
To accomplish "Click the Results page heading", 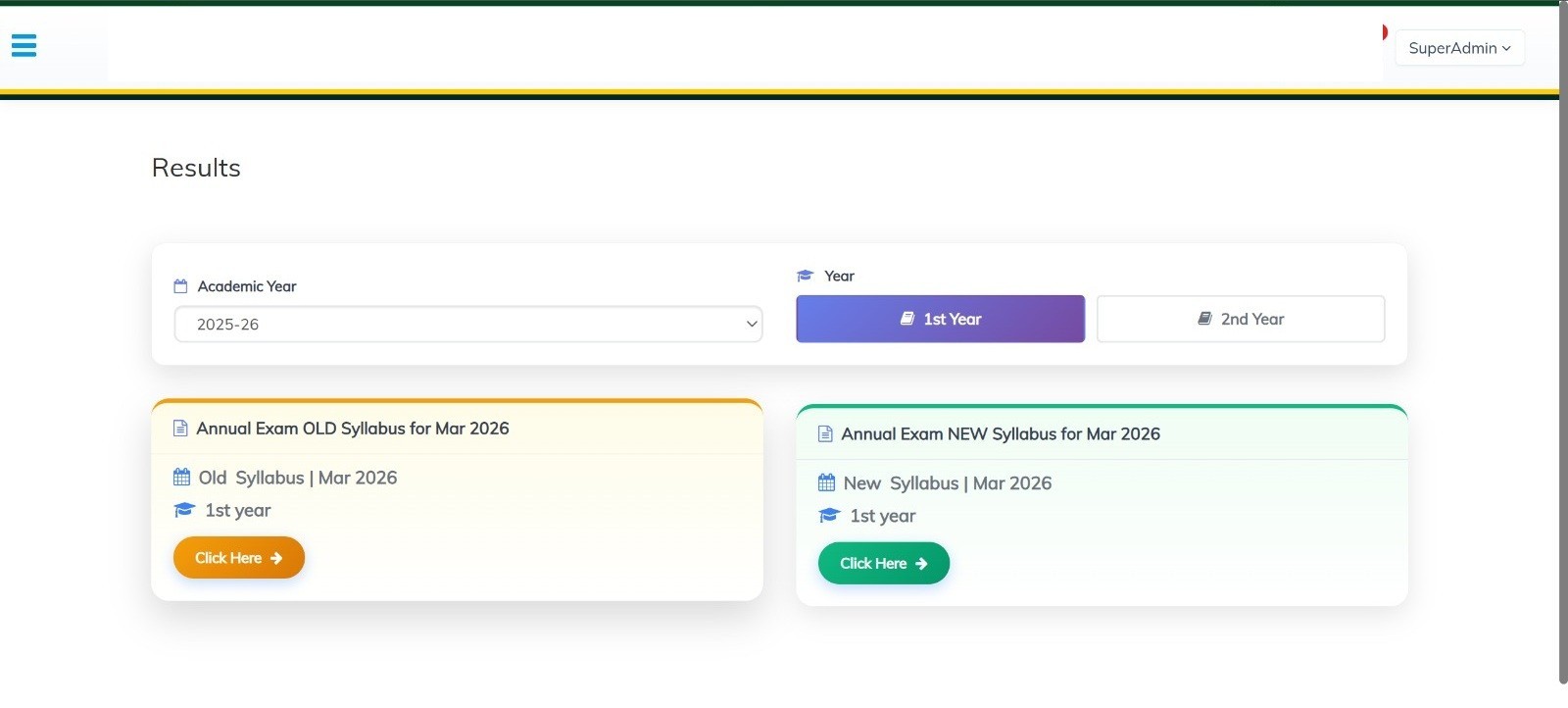I will [196, 168].
